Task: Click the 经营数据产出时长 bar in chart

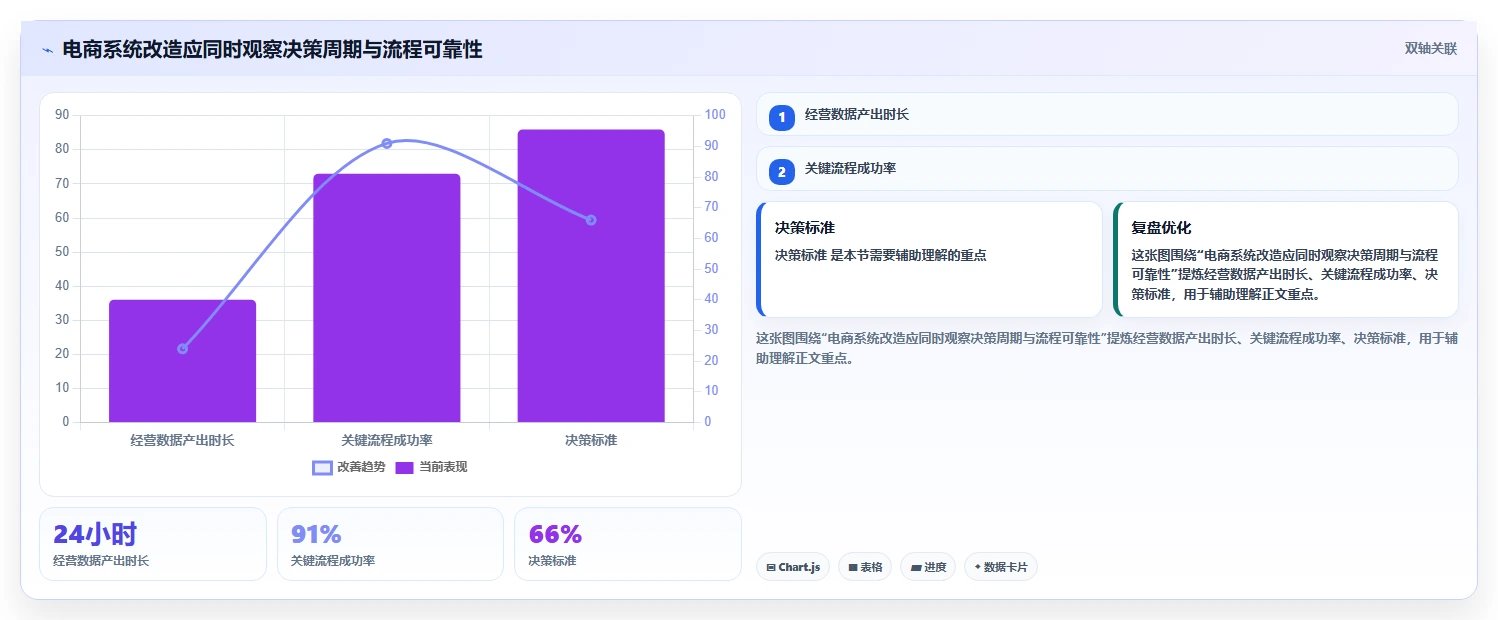Action: pos(183,361)
